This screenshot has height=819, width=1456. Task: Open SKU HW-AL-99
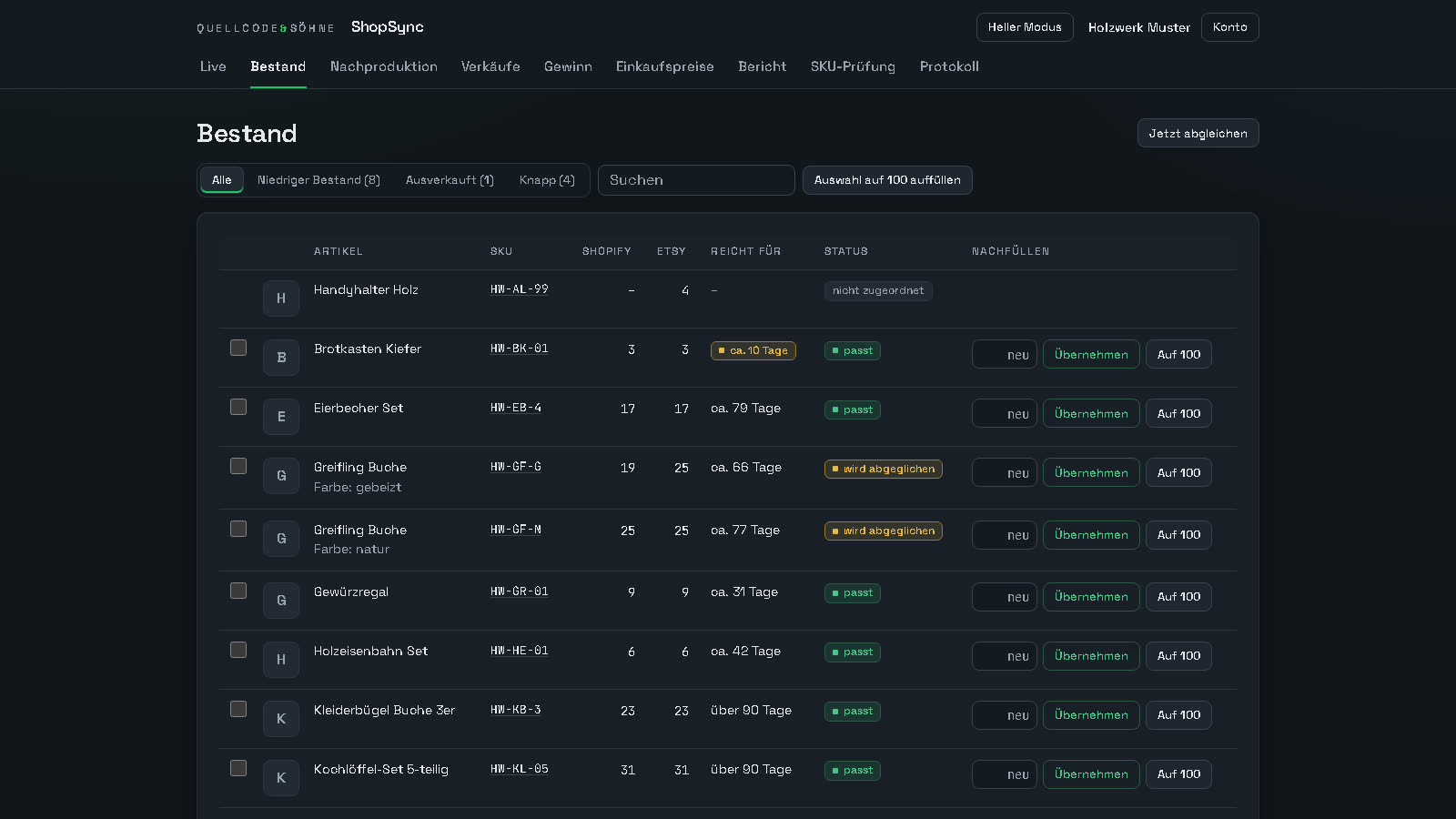tap(519, 289)
